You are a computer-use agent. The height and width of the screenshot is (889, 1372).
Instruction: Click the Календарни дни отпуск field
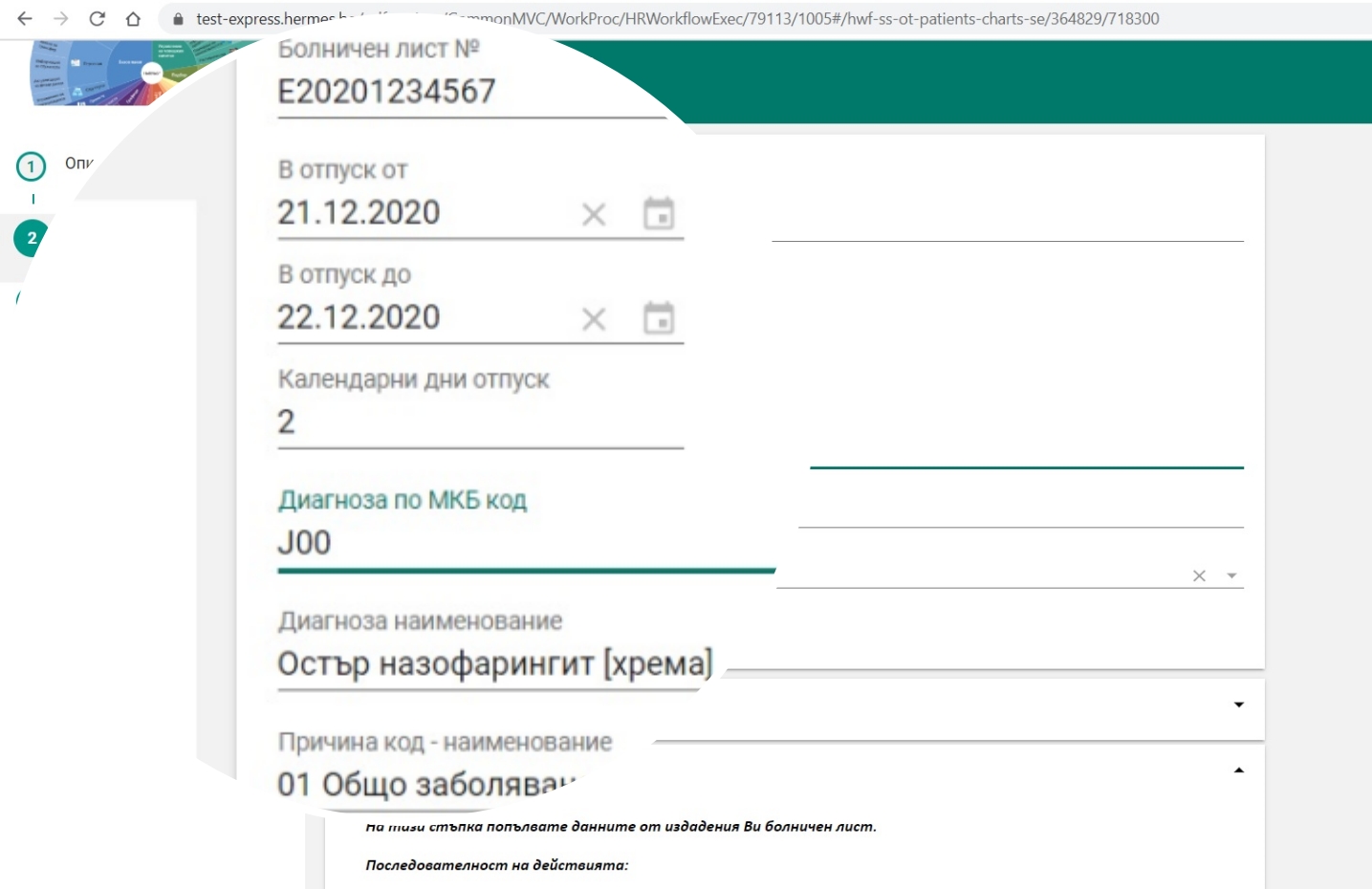[480, 422]
